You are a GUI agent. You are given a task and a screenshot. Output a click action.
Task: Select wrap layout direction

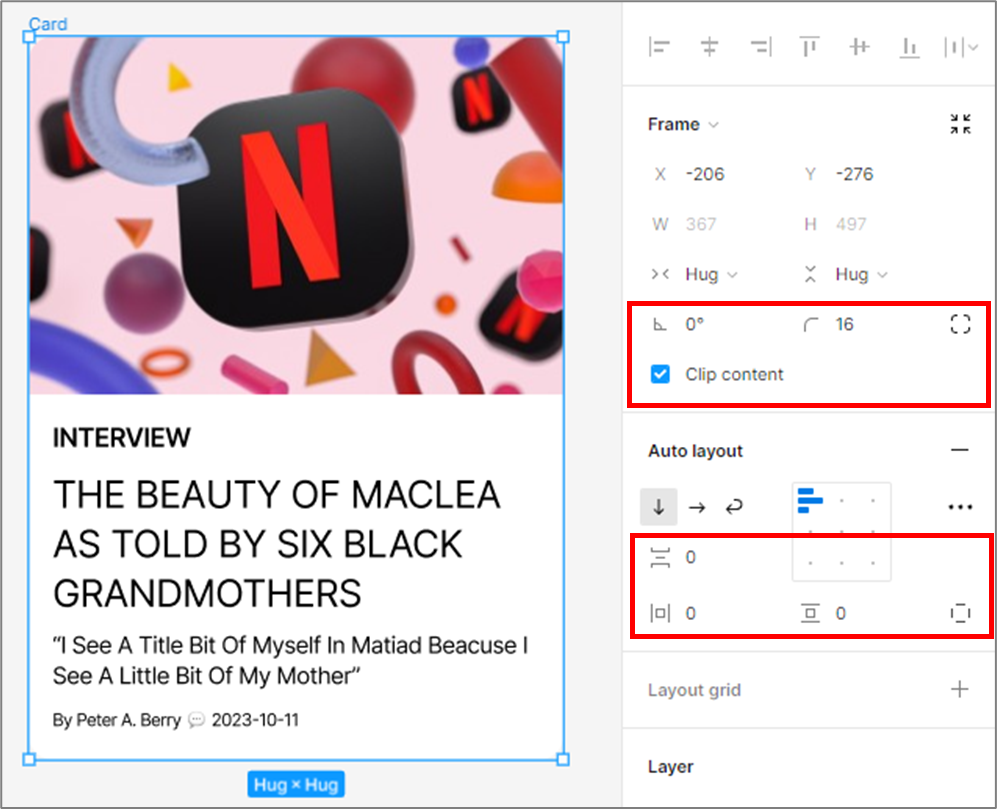tap(734, 507)
